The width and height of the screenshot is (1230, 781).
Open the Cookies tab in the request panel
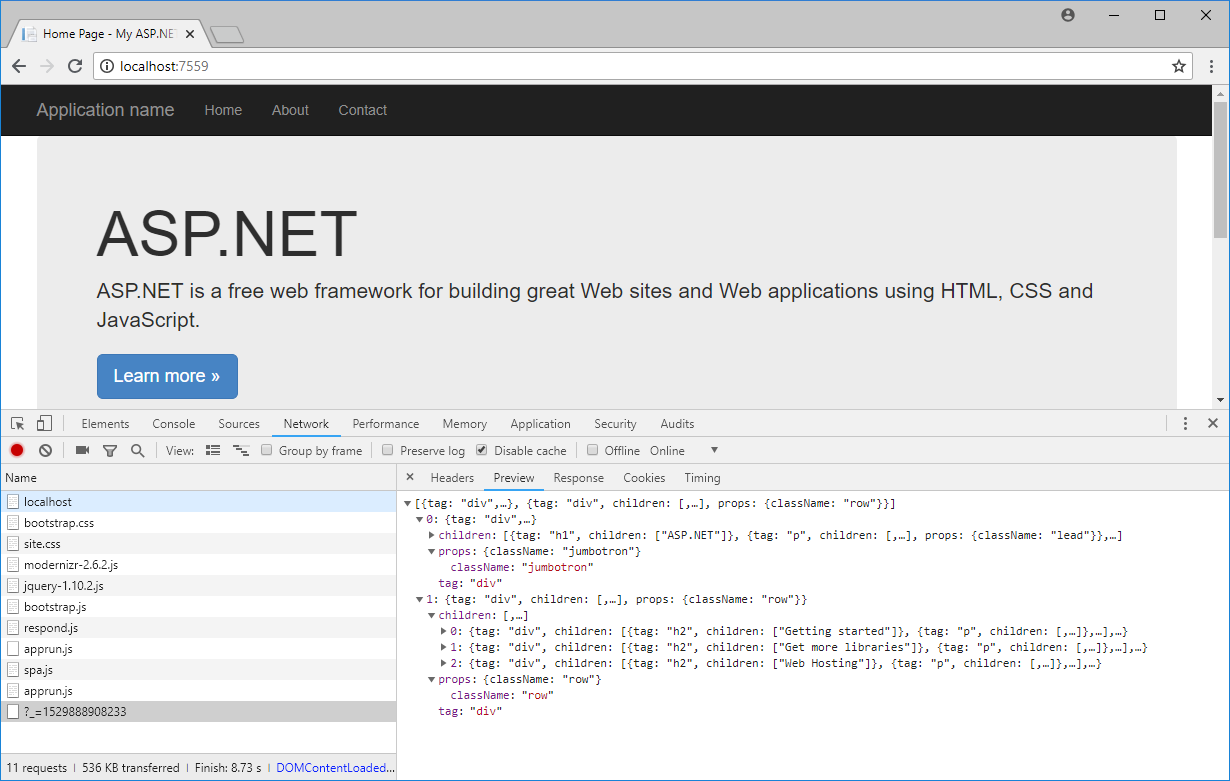[643, 478]
